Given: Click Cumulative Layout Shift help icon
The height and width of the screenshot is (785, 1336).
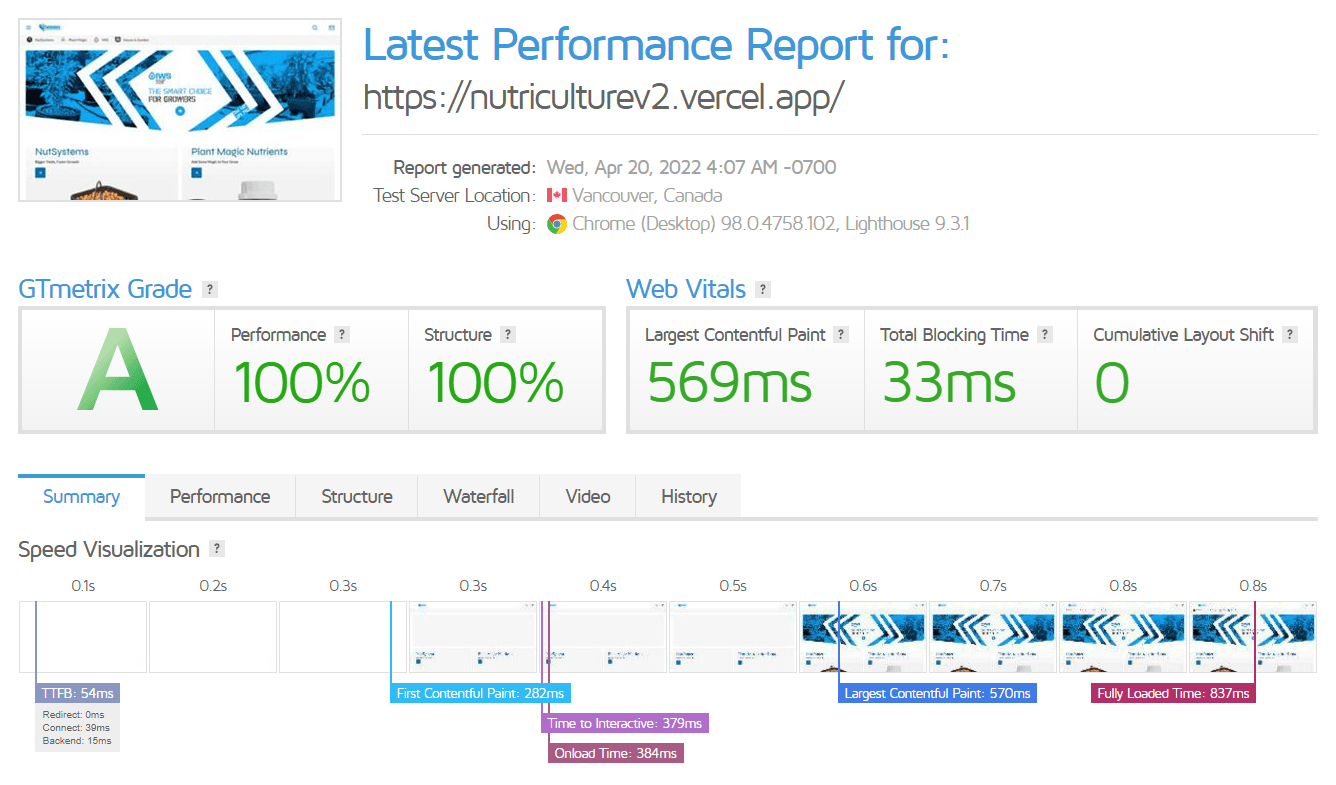Looking at the screenshot, I should pos(1290,335).
